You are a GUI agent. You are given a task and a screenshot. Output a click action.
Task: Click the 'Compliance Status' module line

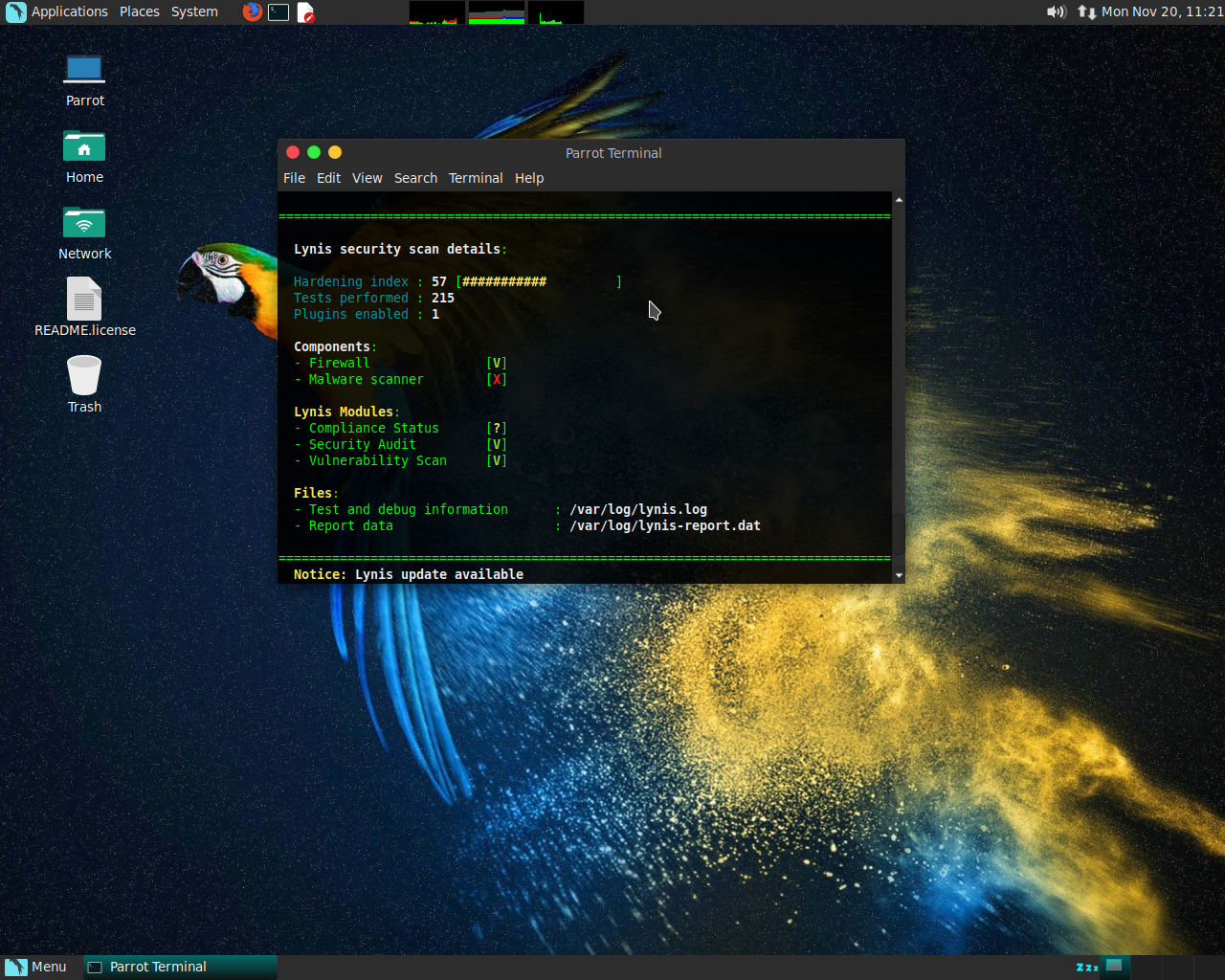[x=400, y=428]
